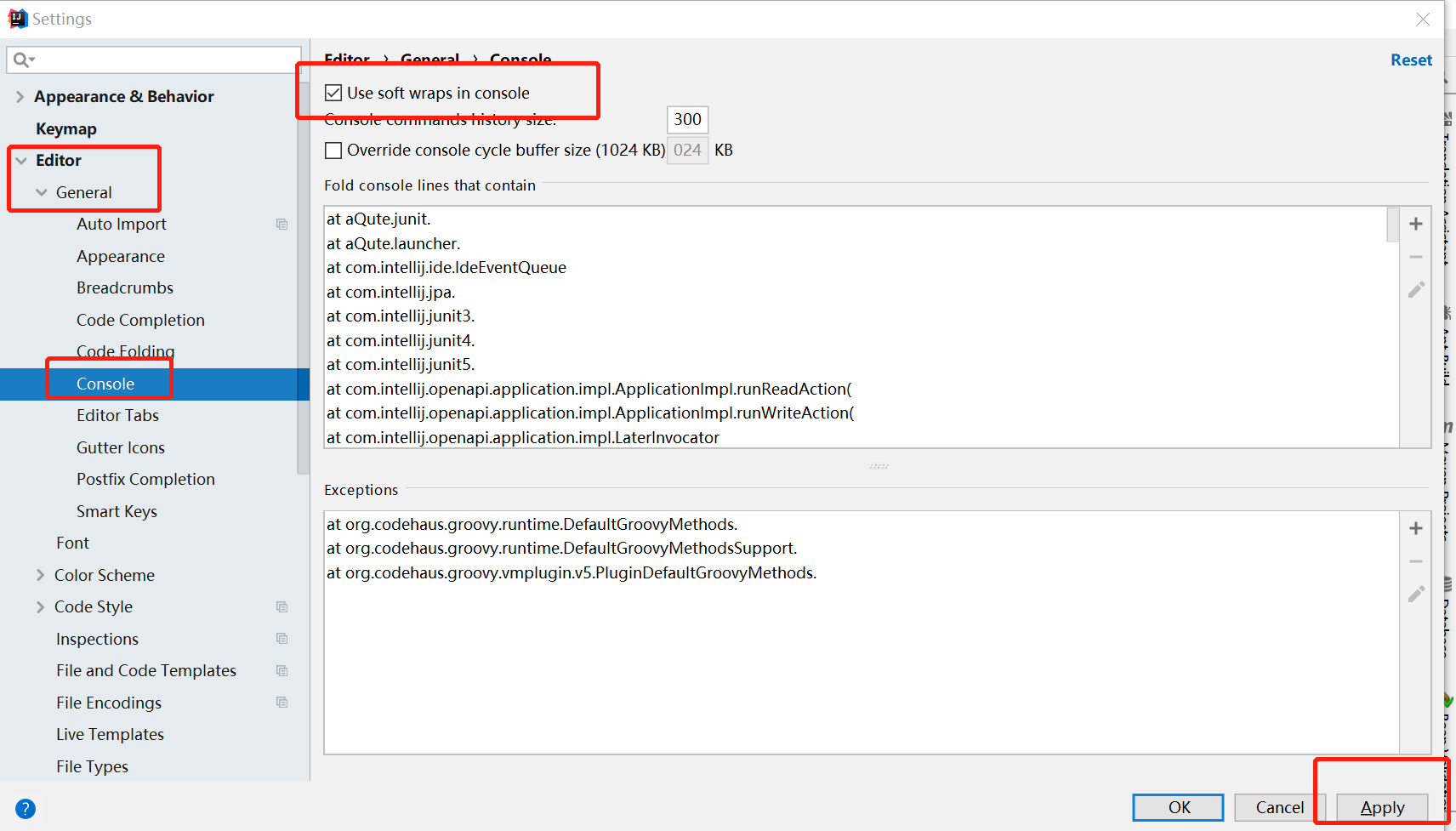This screenshot has height=831, width=1456.
Task: Open Live Templates settings
Action: coord(110,735)
